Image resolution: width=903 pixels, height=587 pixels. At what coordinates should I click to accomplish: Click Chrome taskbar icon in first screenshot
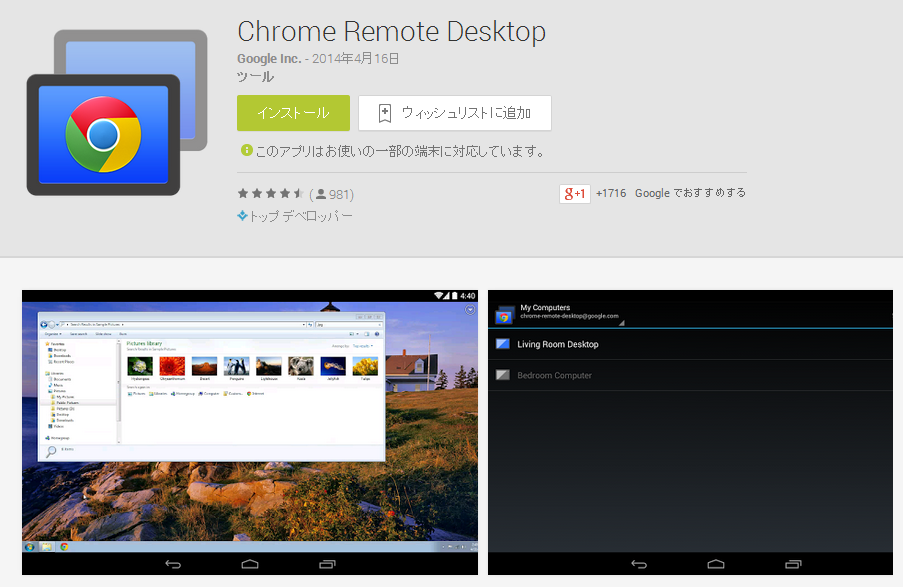(x=64, y=547)
